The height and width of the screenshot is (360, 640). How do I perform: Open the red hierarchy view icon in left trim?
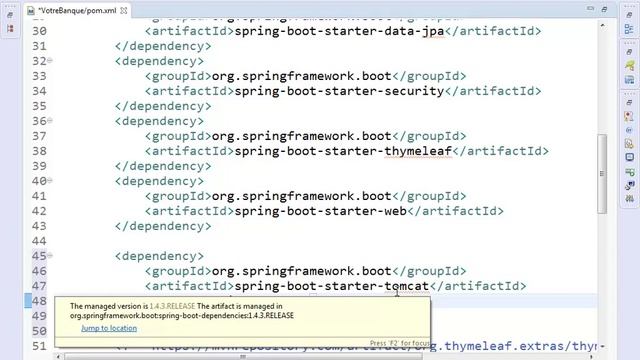click(x=10, y=29)
